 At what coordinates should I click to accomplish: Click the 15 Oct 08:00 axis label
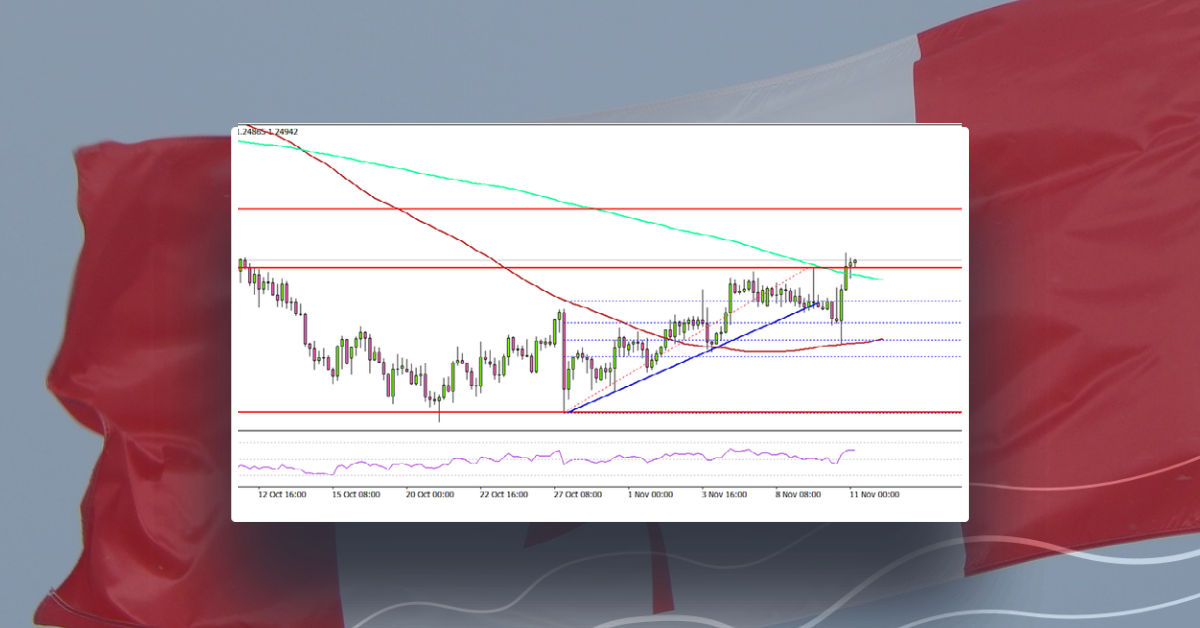[357, 494]
